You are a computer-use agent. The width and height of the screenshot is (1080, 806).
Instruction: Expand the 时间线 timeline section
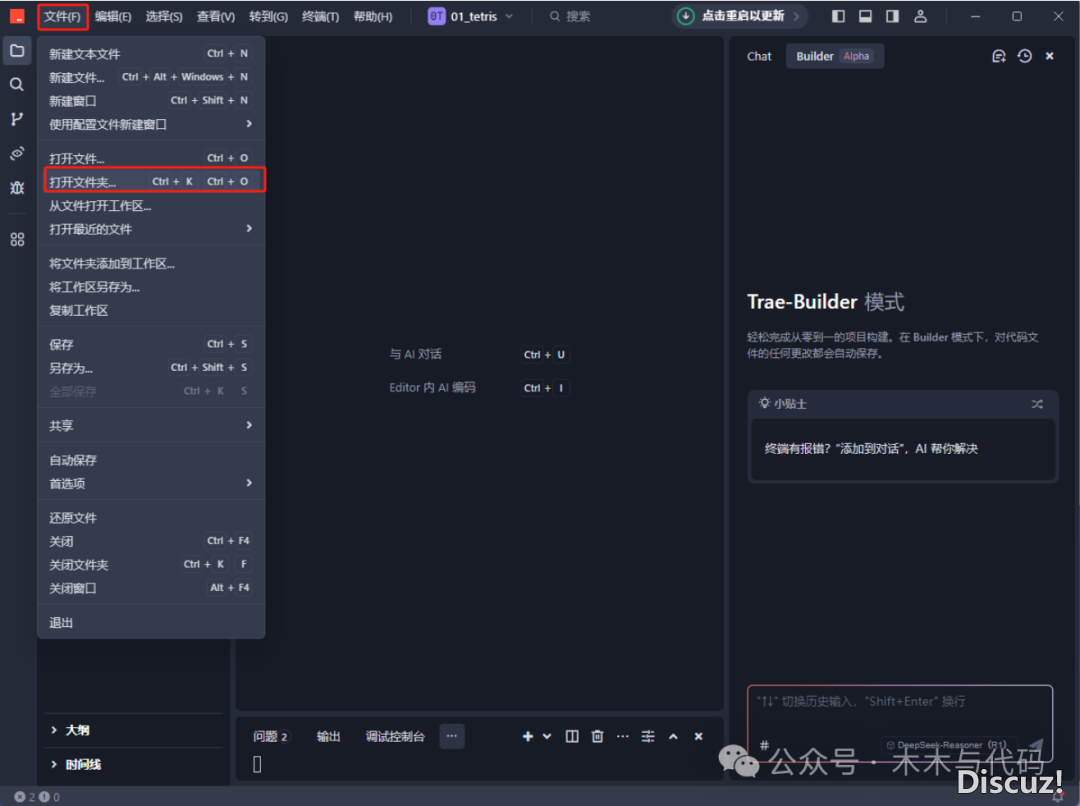coord(82,764)
